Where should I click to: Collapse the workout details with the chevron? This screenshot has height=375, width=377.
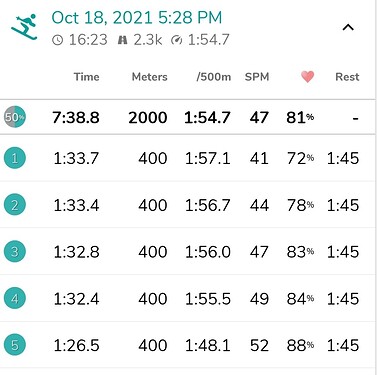348,27
